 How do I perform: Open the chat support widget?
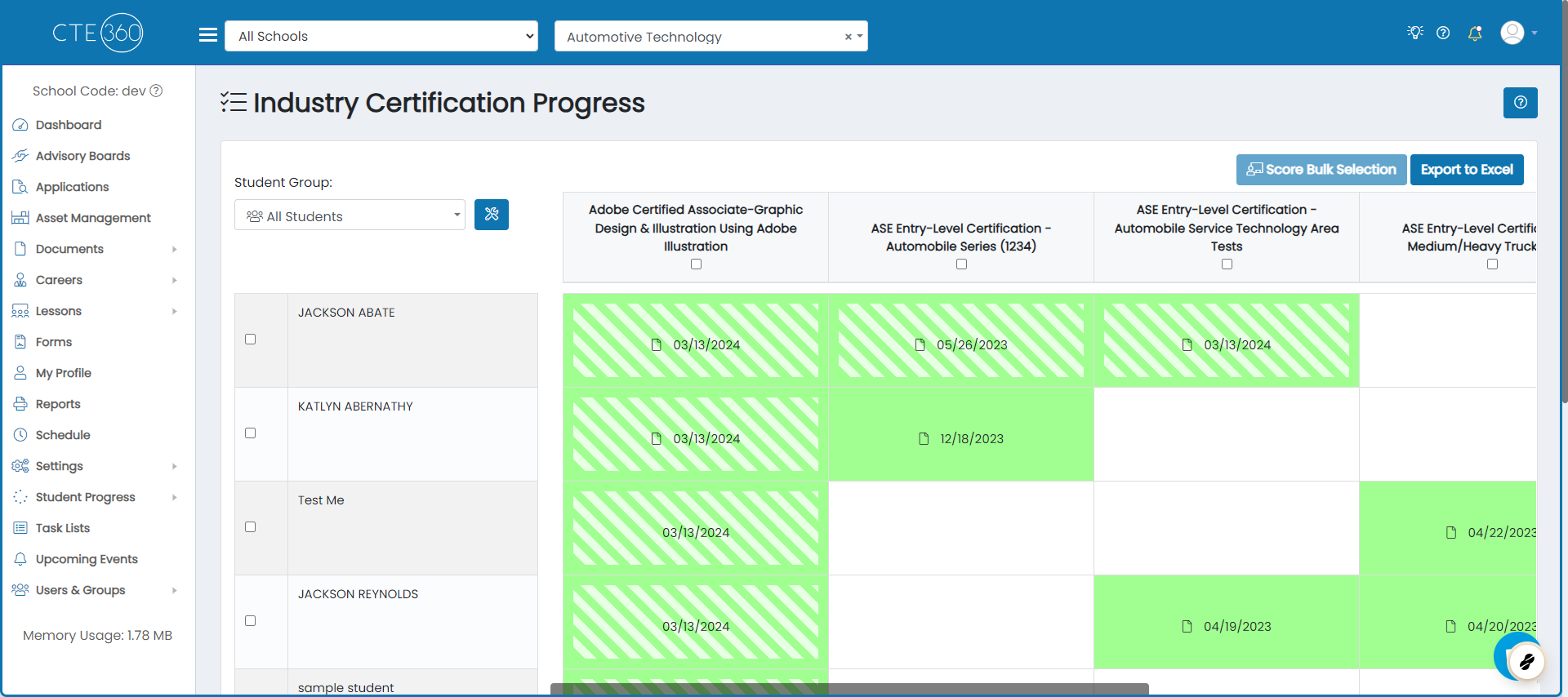coord(1525,661)
